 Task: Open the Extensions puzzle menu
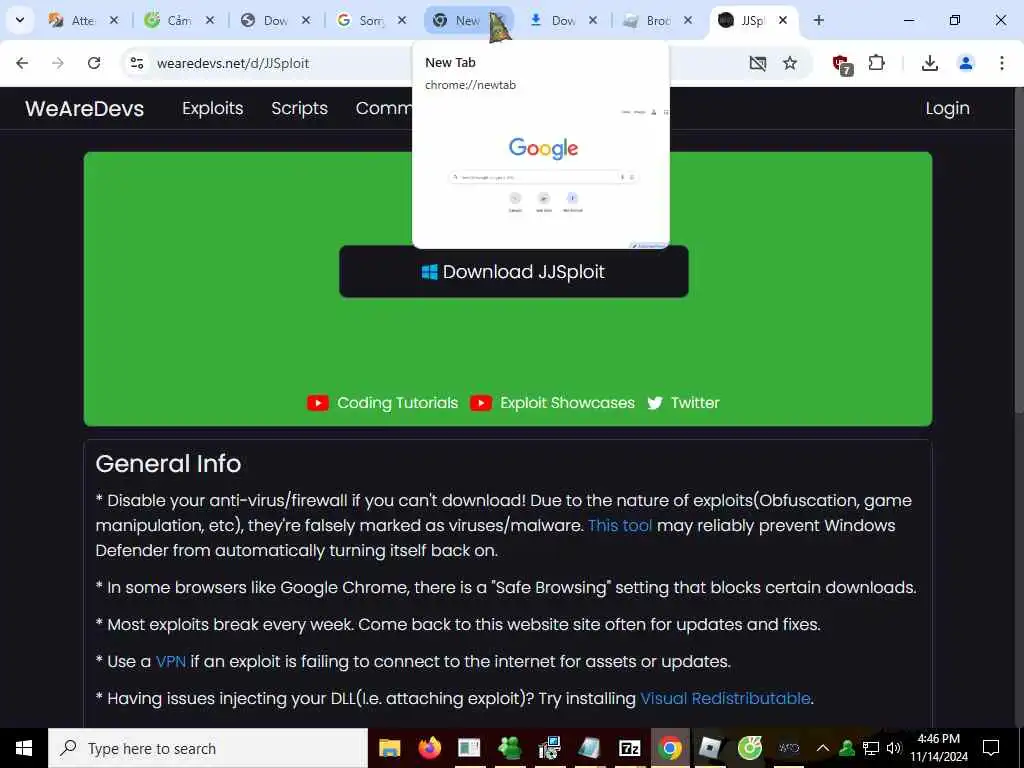pos(876,63)
